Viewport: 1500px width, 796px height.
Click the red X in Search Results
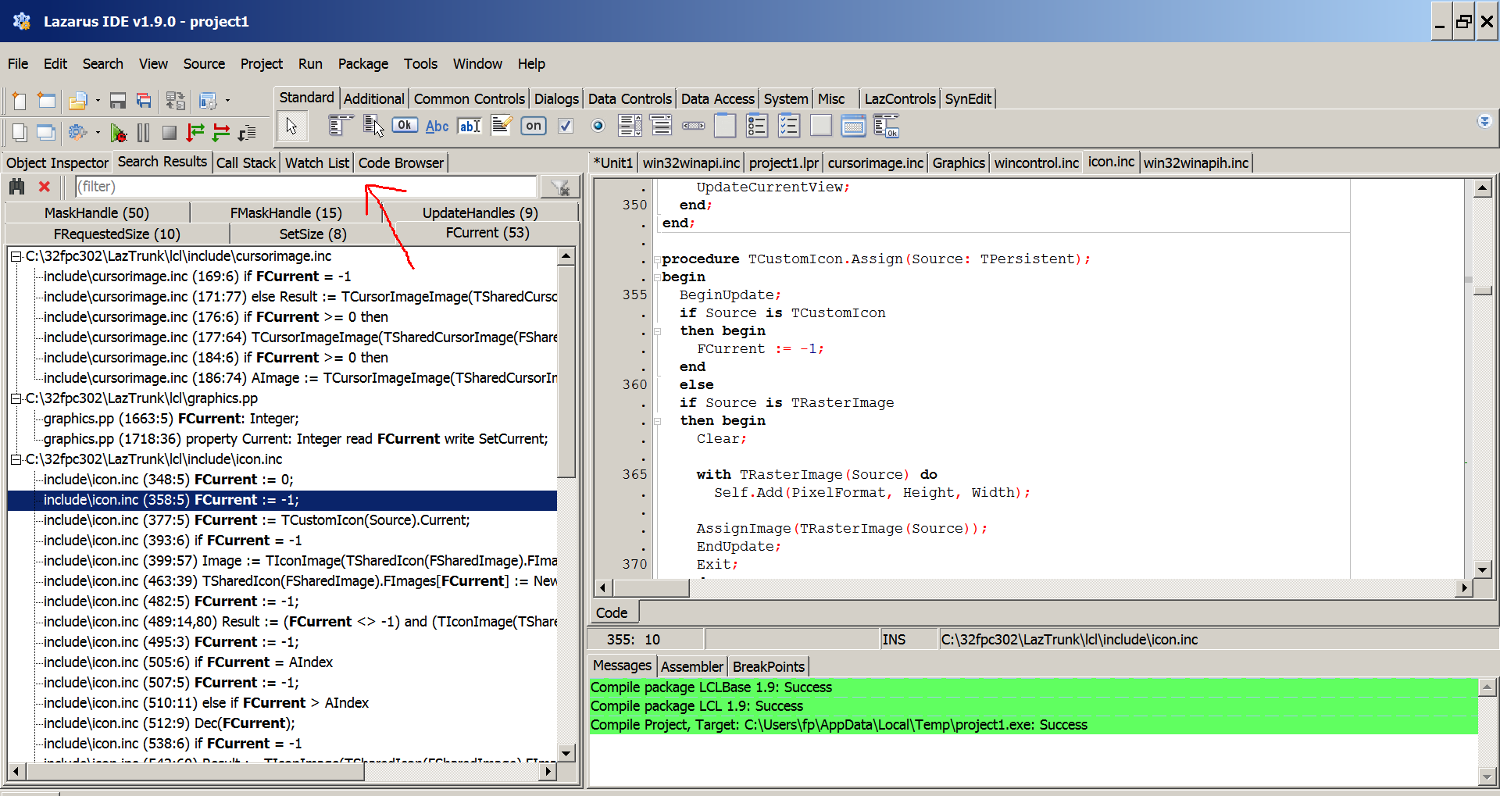pyautogui.click(x=44, y=187)
